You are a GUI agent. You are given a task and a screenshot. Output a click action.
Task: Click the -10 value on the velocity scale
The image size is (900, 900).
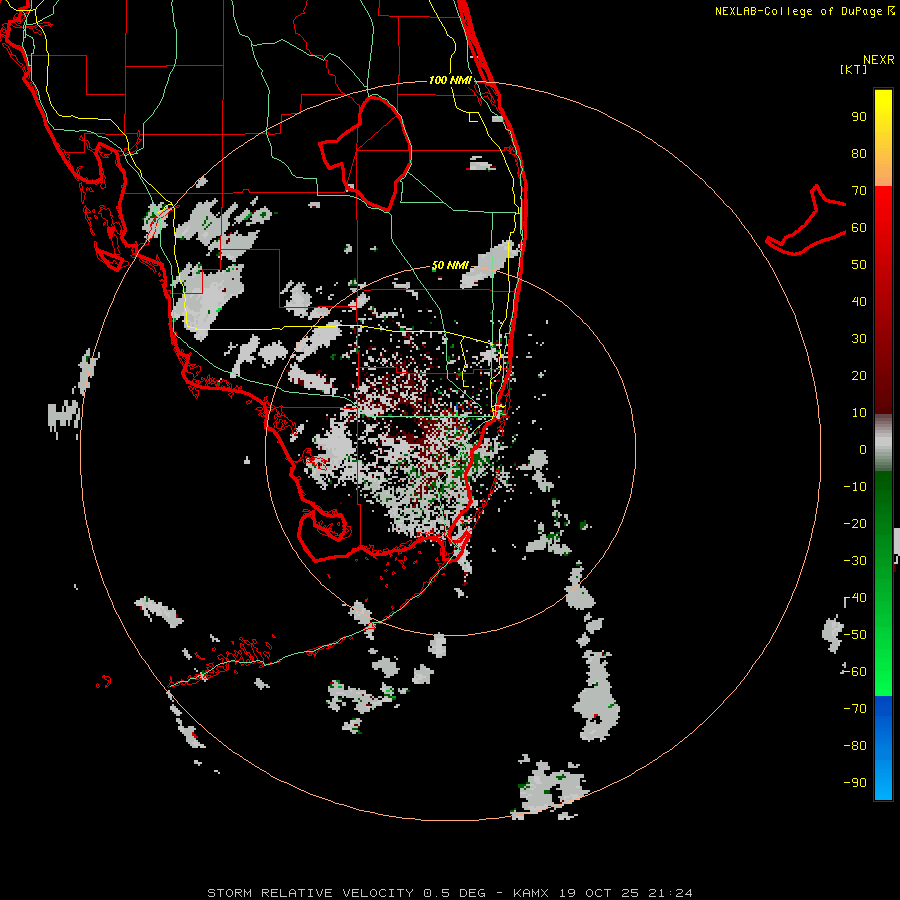click(855, 487)
